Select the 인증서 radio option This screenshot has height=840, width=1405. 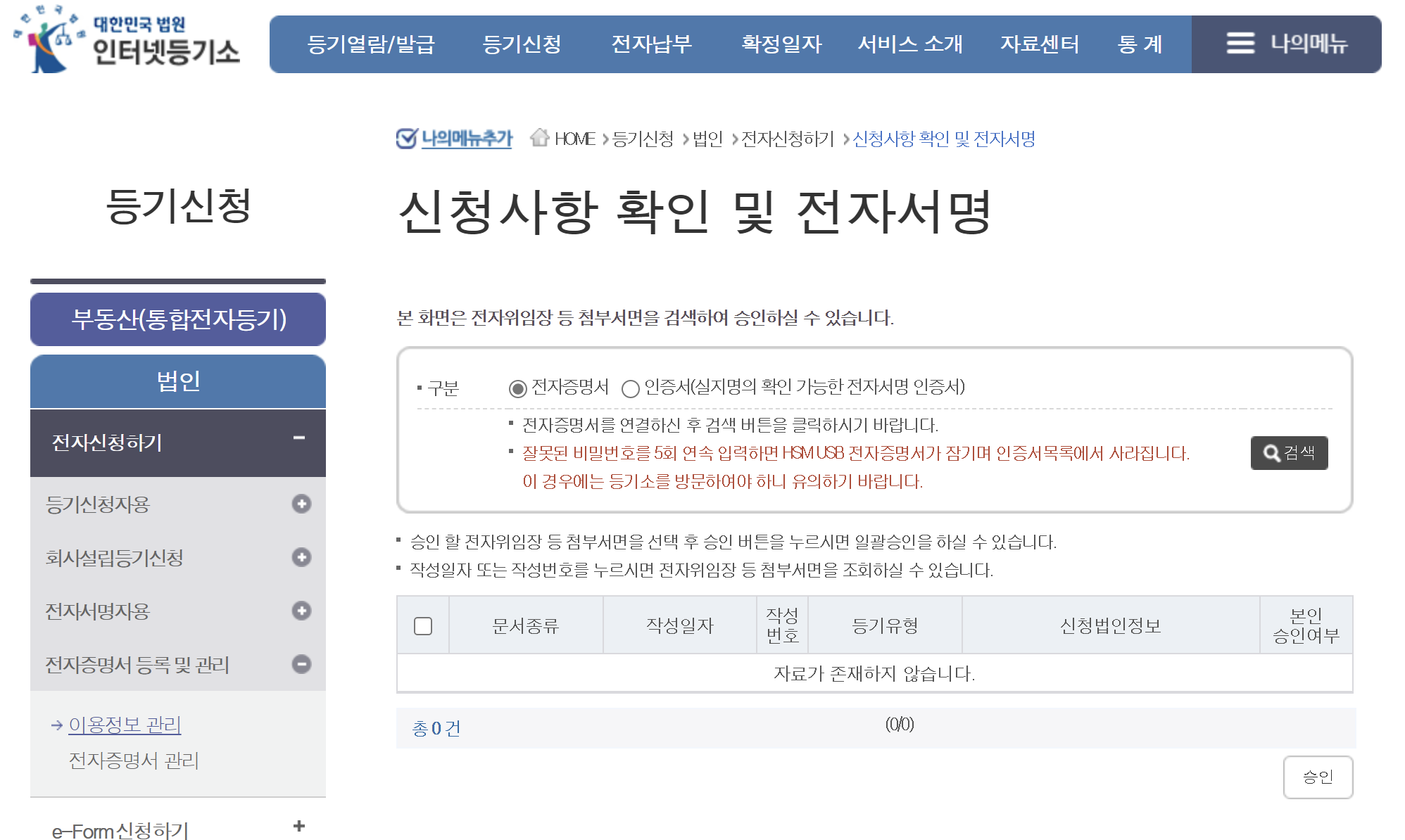pos(630,388)
